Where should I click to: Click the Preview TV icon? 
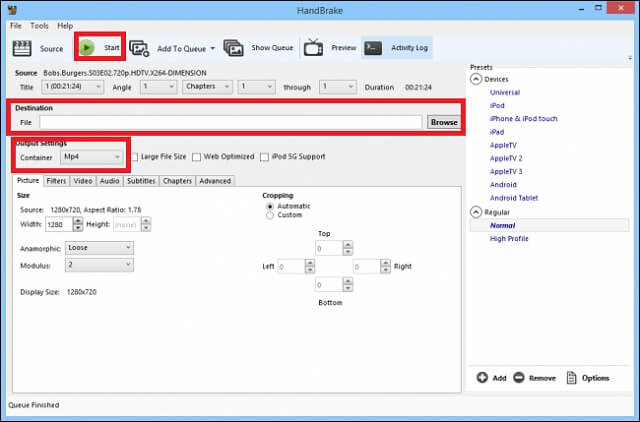313,47
